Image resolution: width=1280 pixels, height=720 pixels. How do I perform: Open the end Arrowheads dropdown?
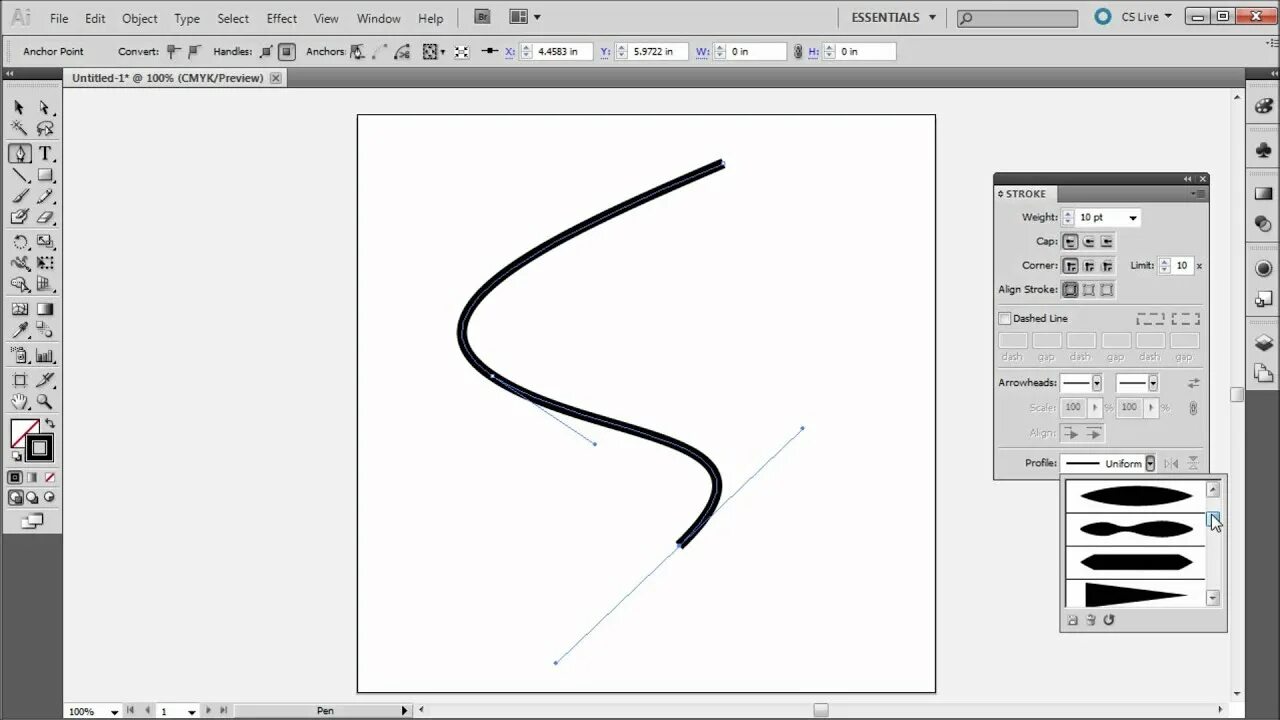[1153, 383]
